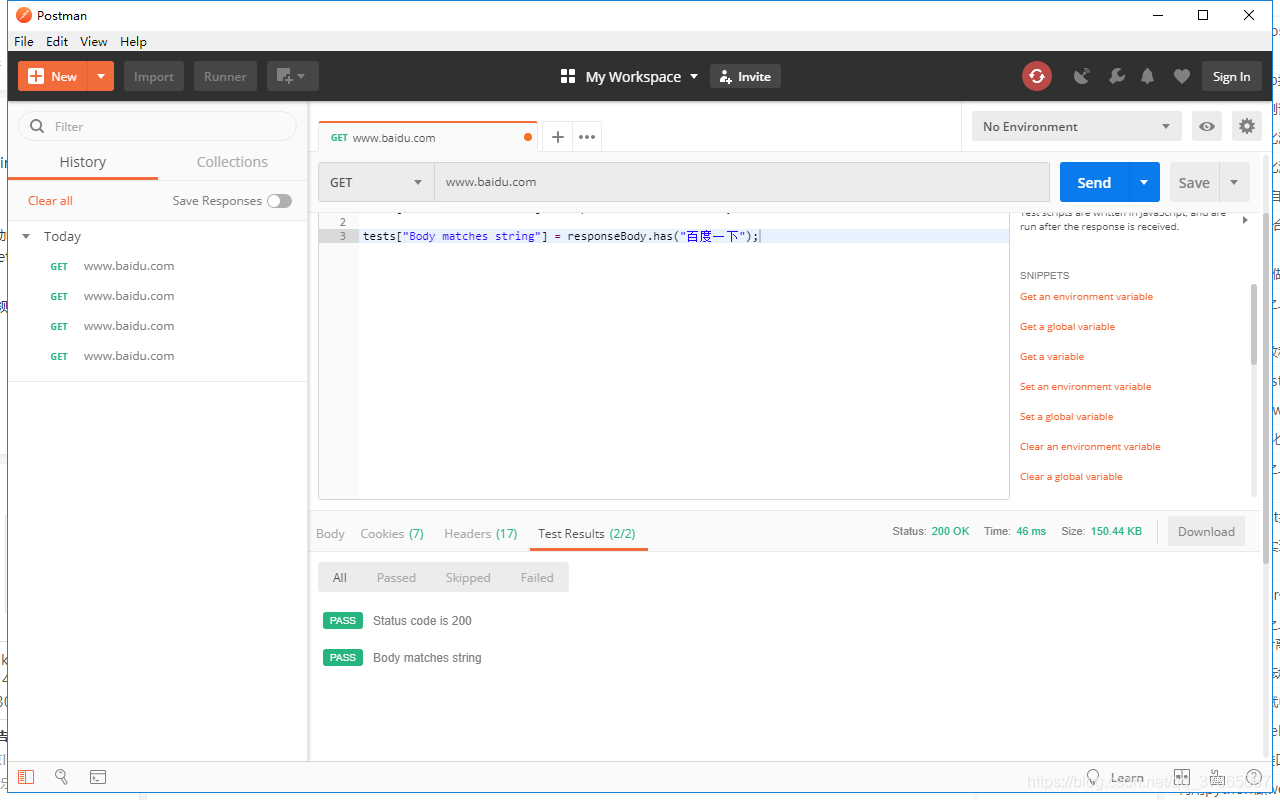Click the URL input field

tap(742, 182)
